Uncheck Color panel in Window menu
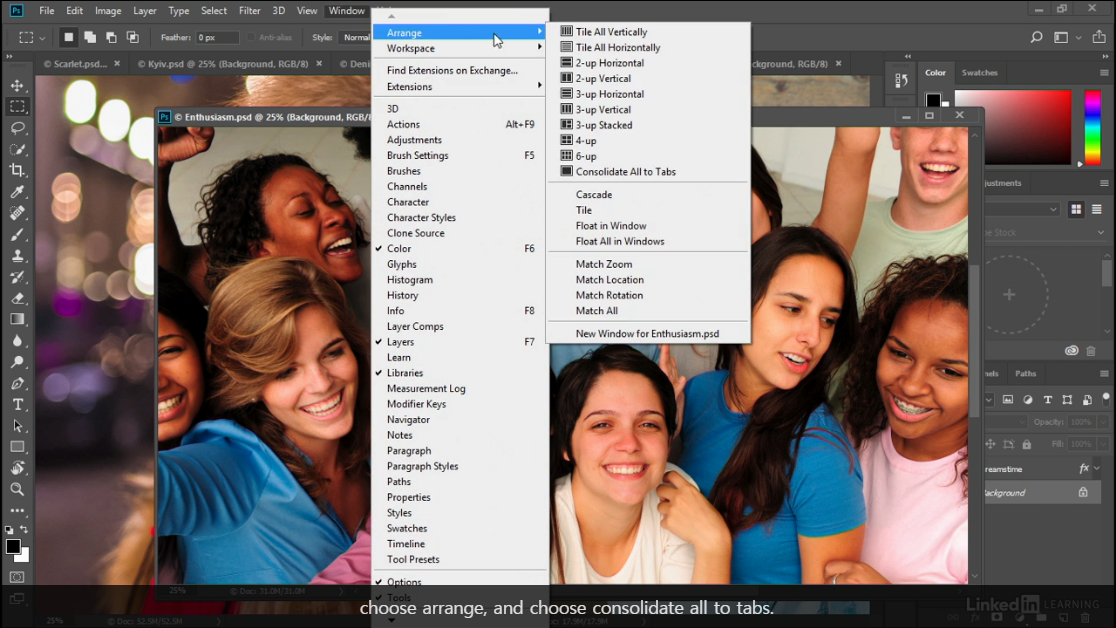The height and width of the screenshot is (628, 1116). 460,248
